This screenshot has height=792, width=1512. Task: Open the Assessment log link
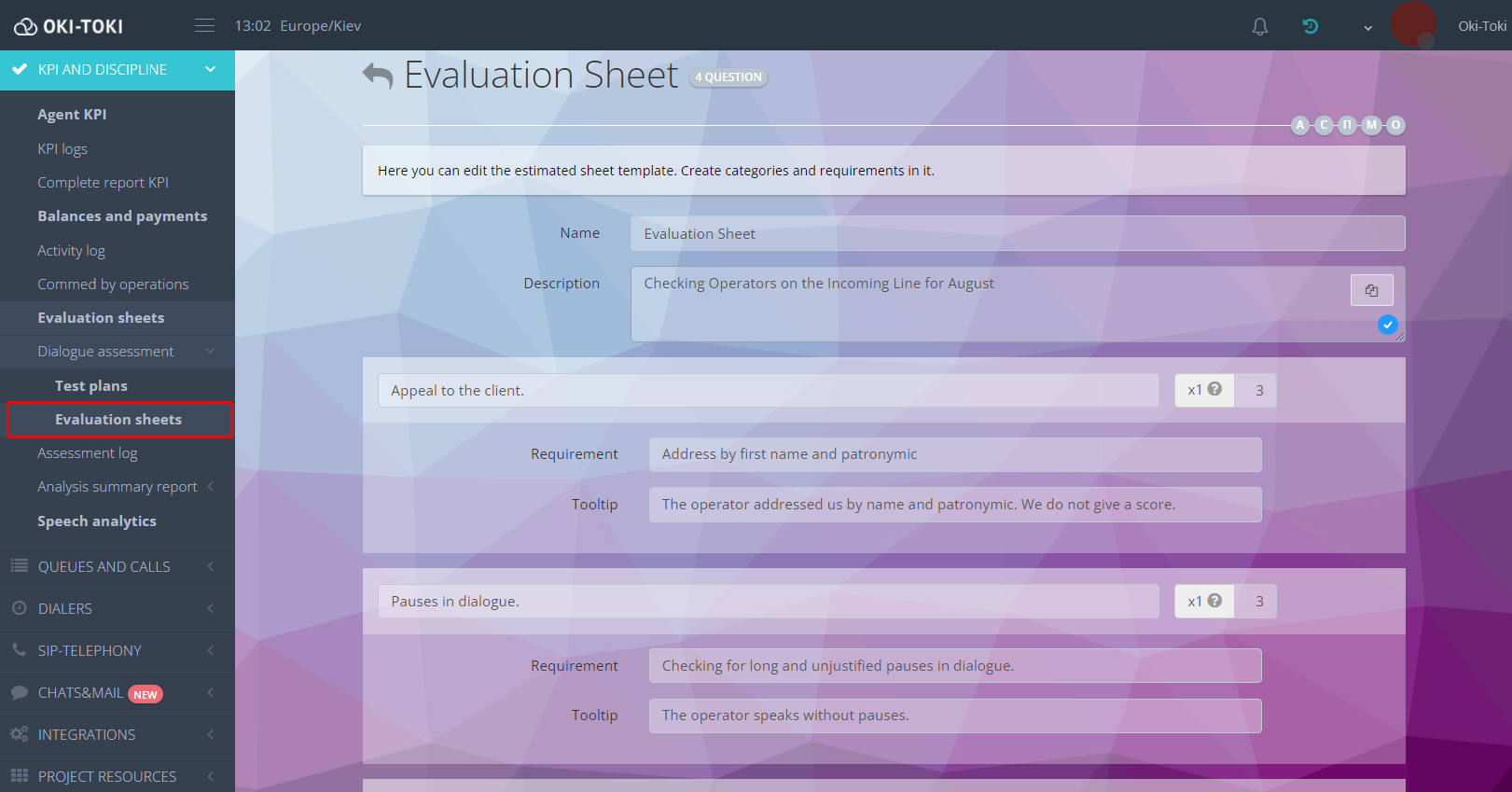[88, 452]
